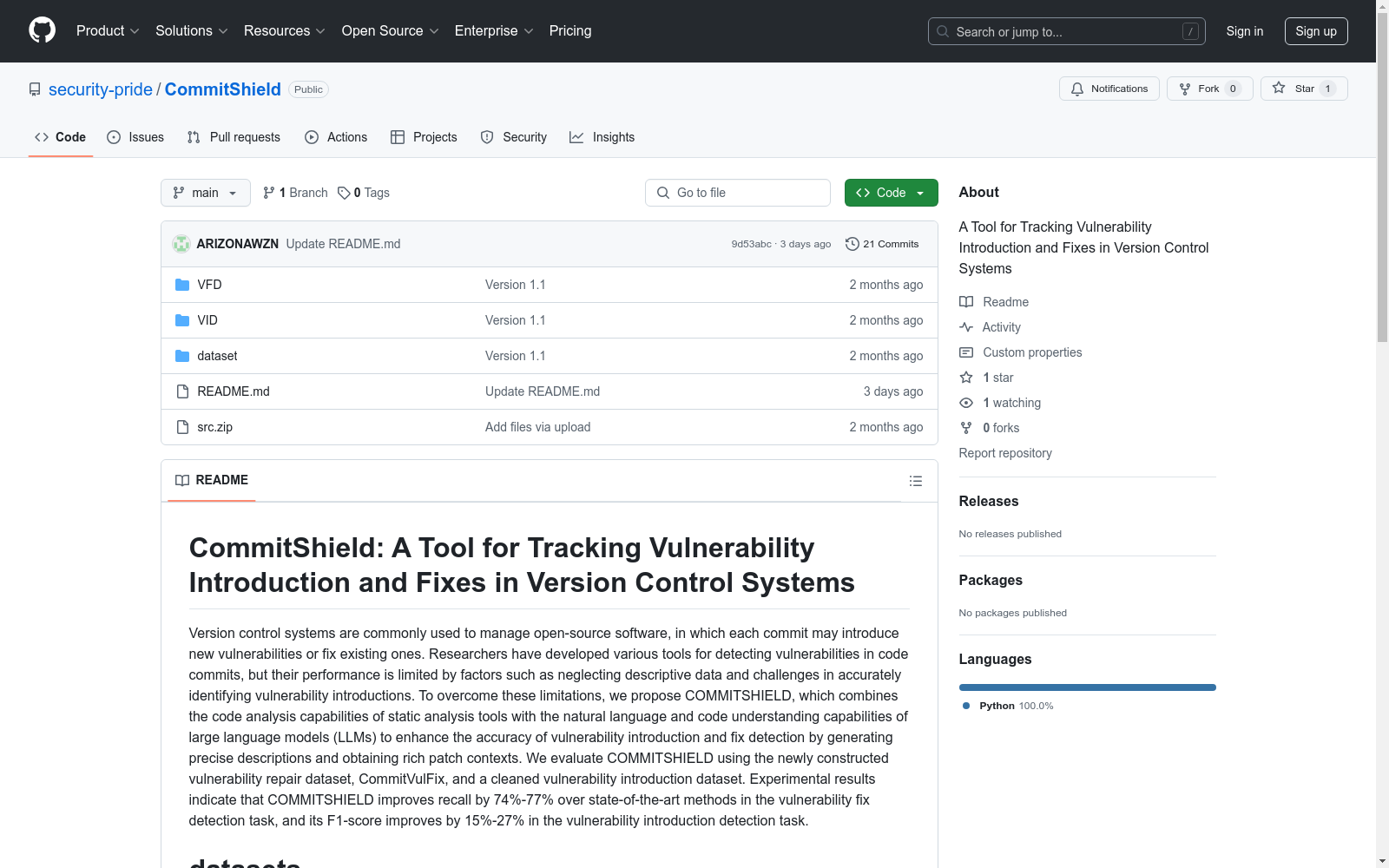Screen dimensions: 1389x868
Task: Click the GitHub logo icon
Action: (x=42, y=30)
